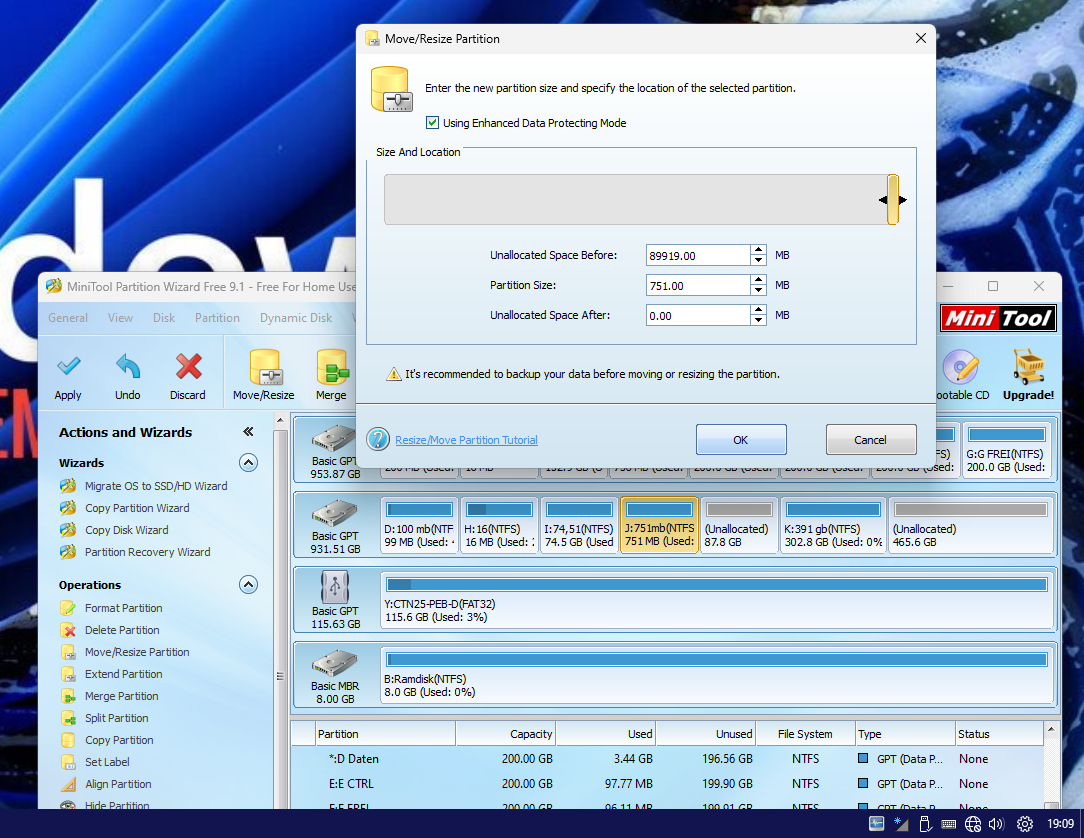Click the Bootable CD disc icon
The width and height of the screenshot is (1084, 838).
pos(961,366)
